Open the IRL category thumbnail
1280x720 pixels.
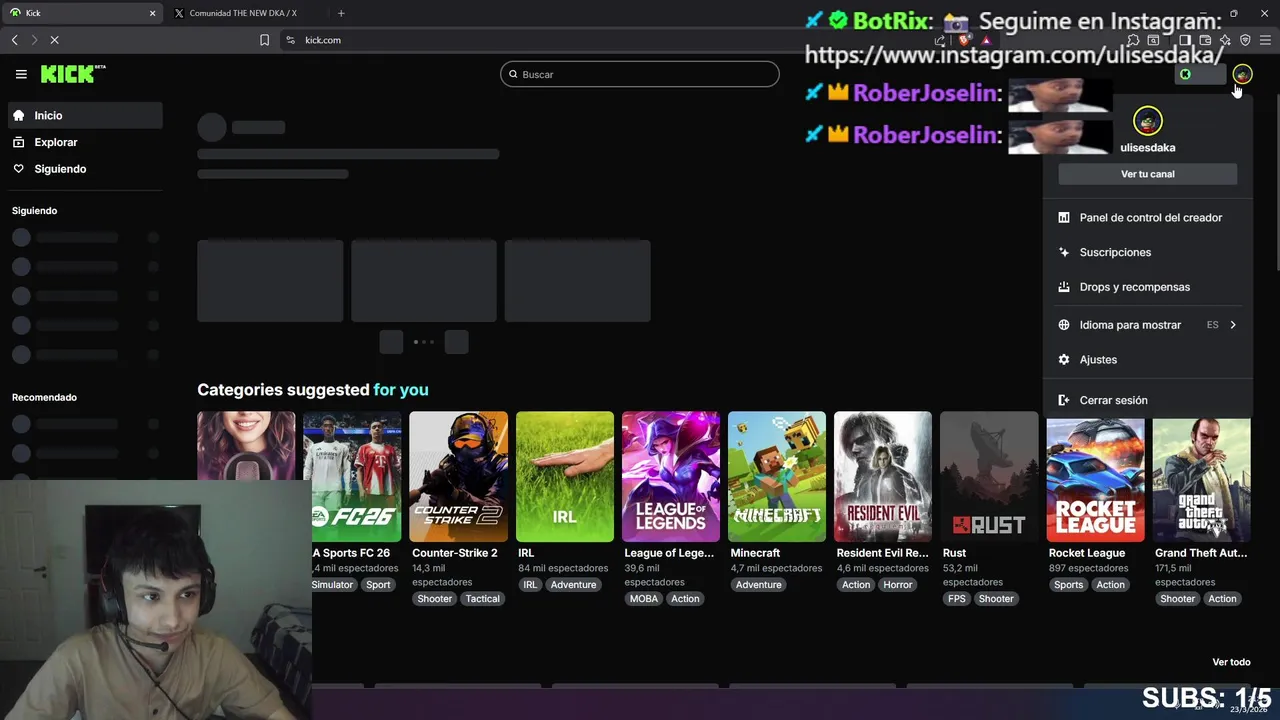click(x=565, y=477)
